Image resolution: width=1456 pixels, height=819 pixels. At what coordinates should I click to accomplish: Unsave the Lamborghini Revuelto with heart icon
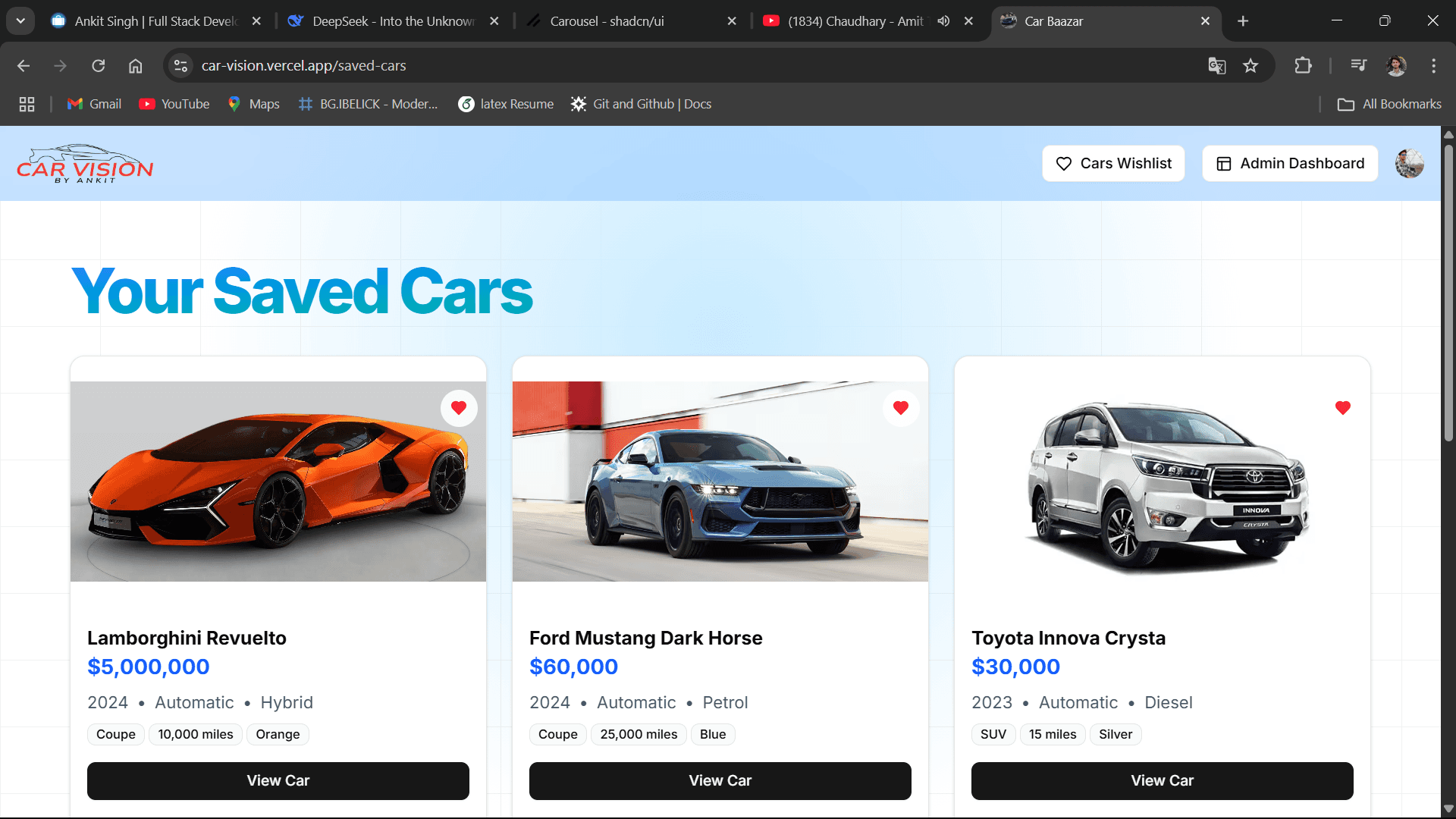coord(459,408)
